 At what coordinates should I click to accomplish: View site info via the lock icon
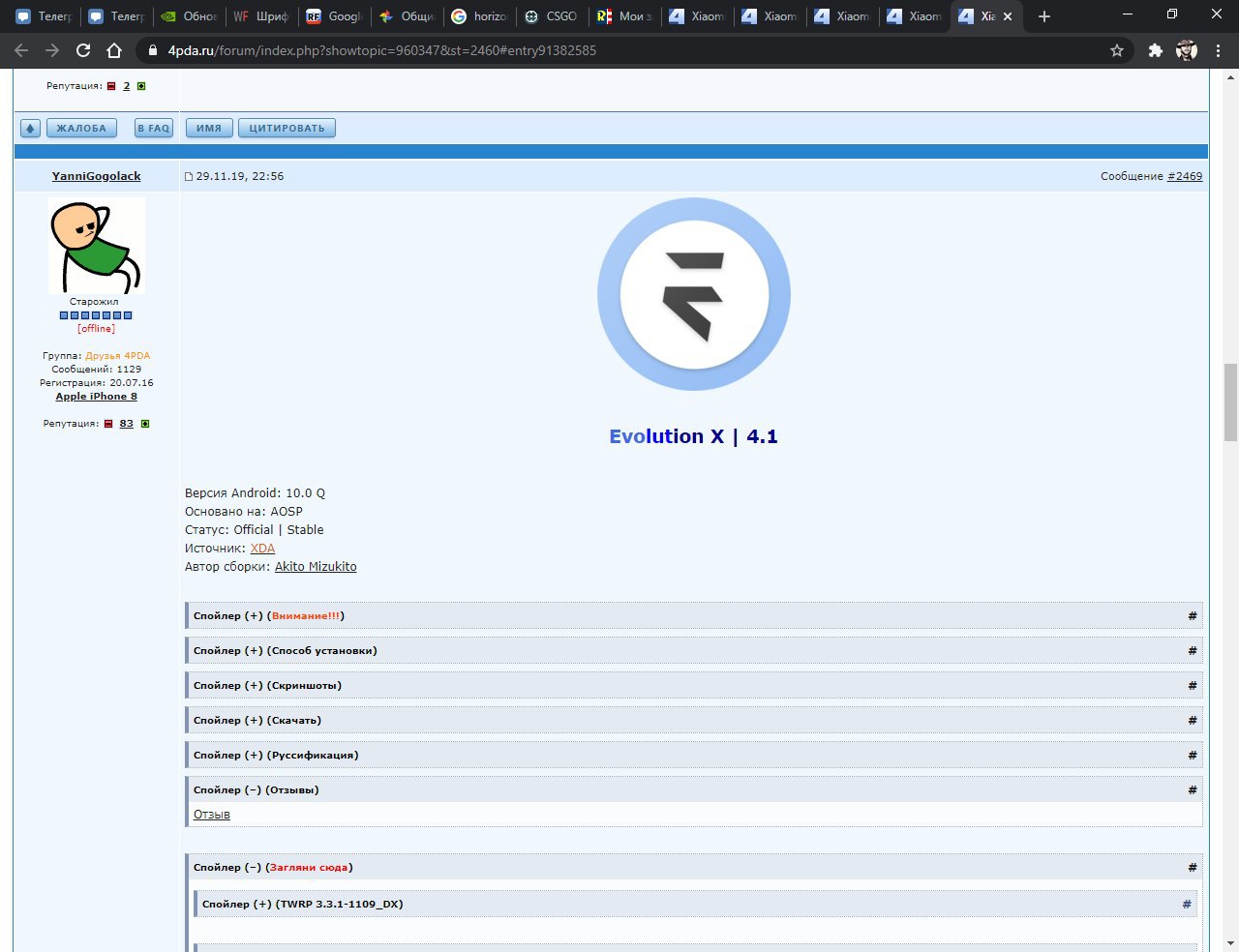click(x=152, y=50)
